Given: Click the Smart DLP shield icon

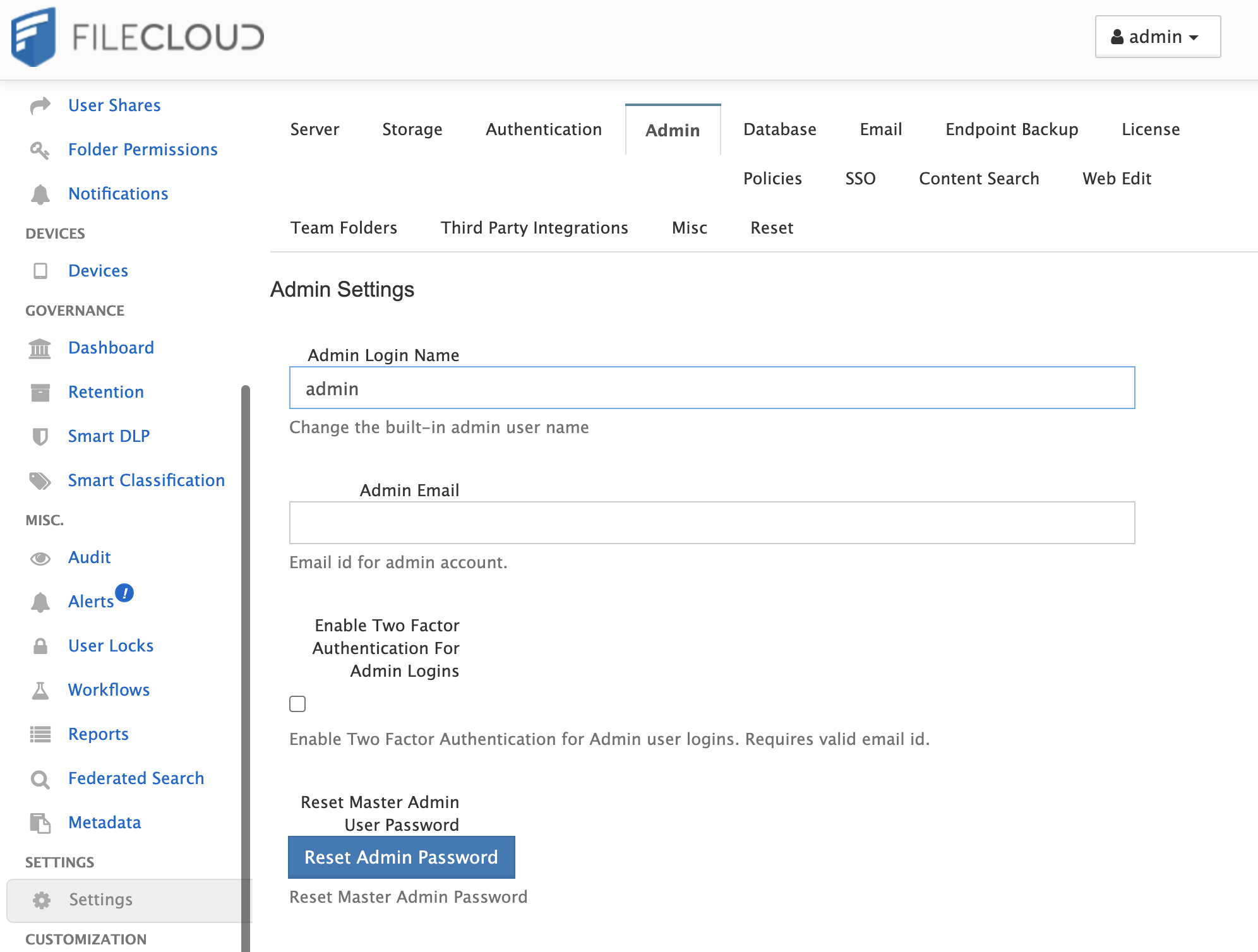Looking at the screenshot, I should (x=40, y=436).
